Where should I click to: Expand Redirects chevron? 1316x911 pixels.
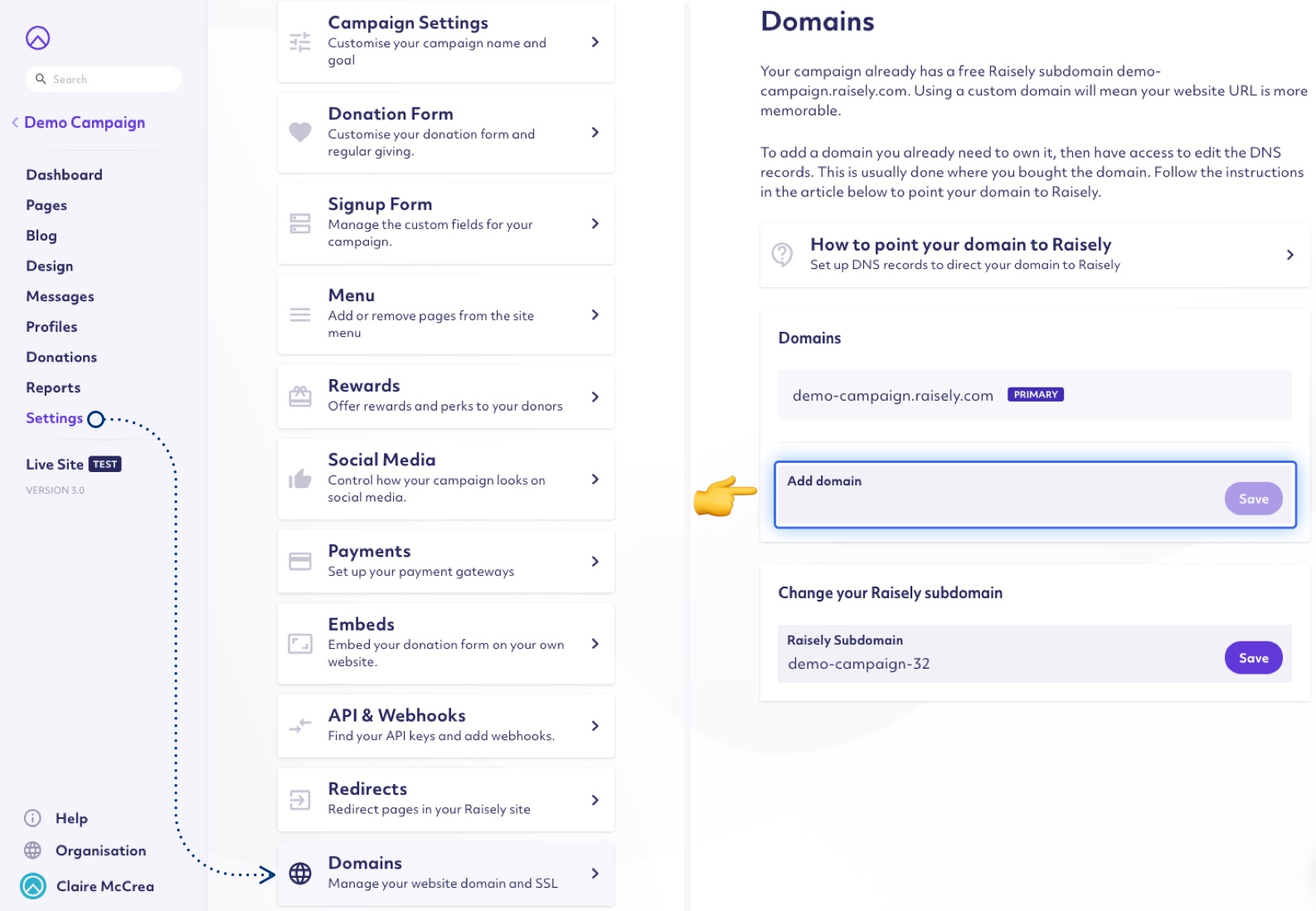pyautogui.click(x=595, y=800)
